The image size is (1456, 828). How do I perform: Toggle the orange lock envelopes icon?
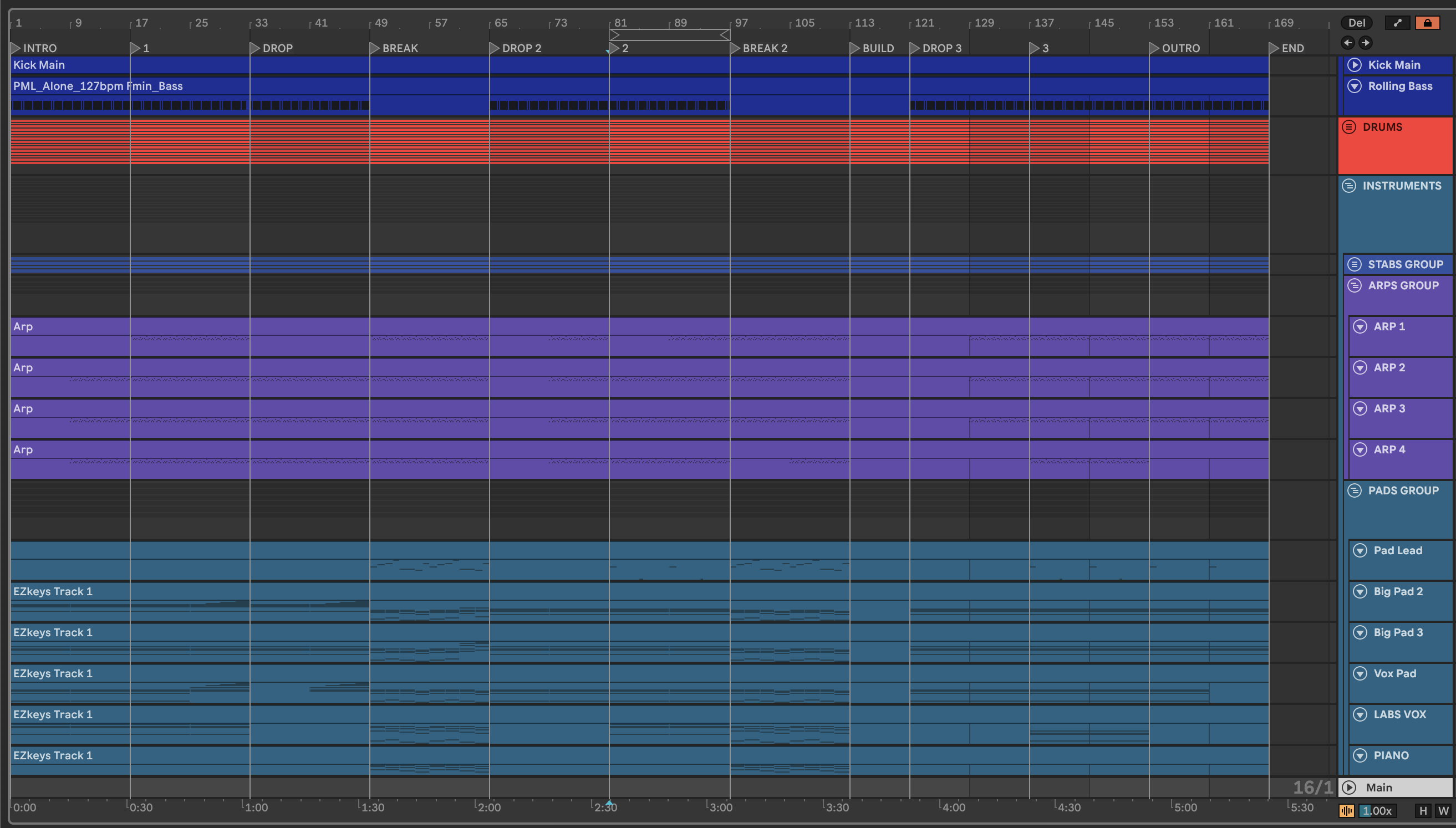click(x=1427, y=23)
